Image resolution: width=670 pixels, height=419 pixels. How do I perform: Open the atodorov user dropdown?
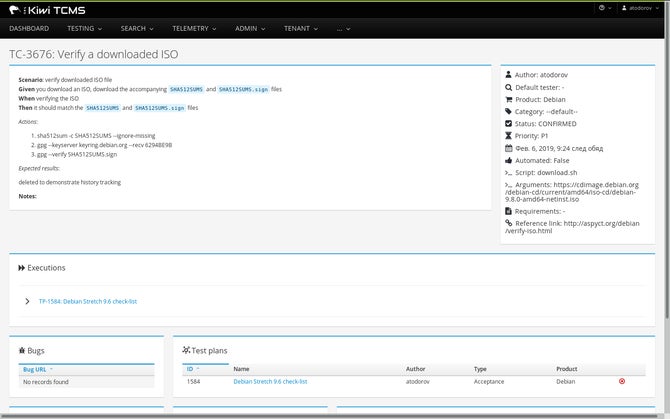640,8
